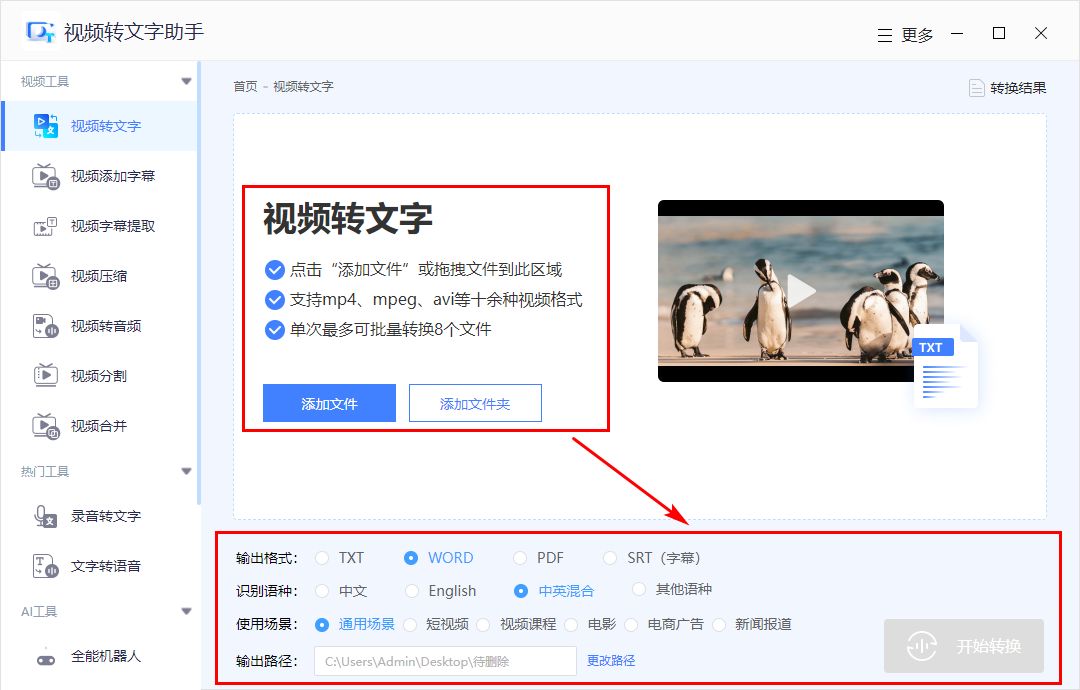Click the 单次最多可批量转换8个文件 text
1080x690 pixels.
[x=391, y=330]
